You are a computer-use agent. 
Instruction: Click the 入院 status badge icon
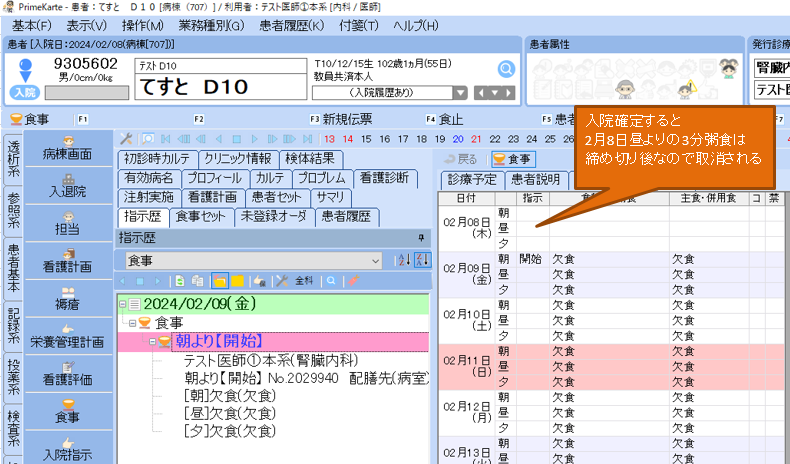click(x=25, y=92)
